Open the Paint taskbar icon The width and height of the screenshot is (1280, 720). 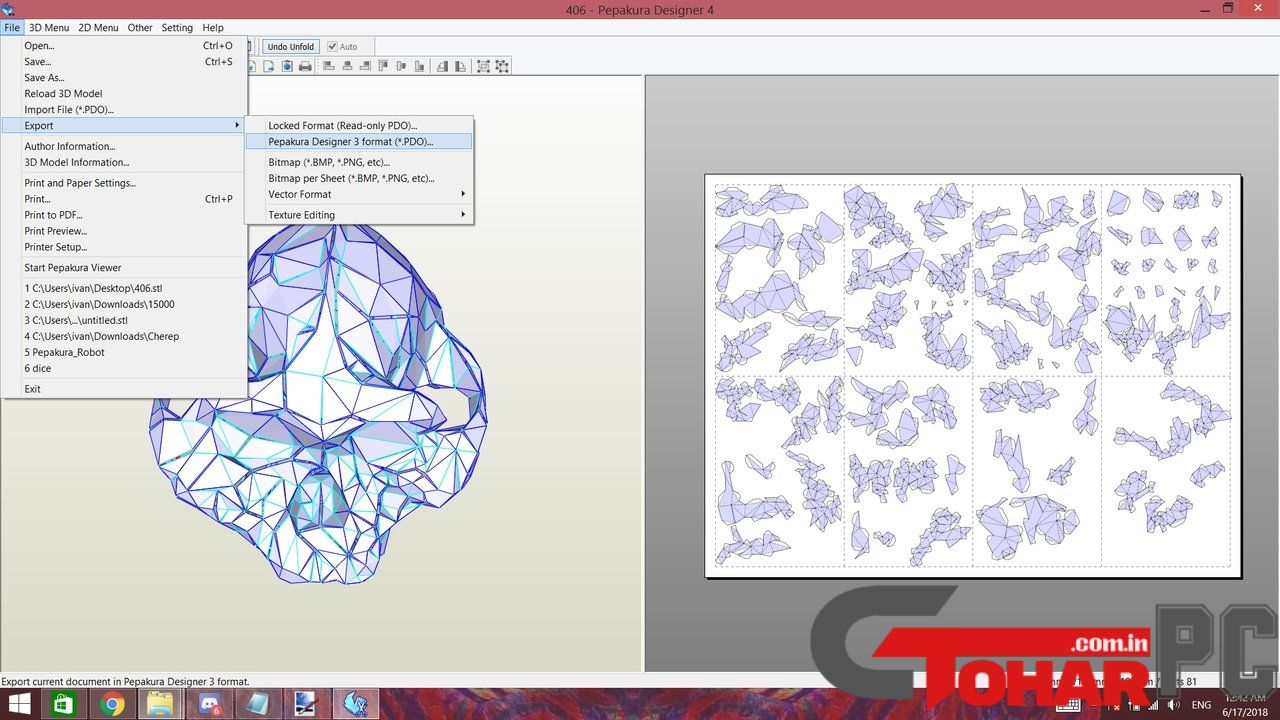coord(304,705)
